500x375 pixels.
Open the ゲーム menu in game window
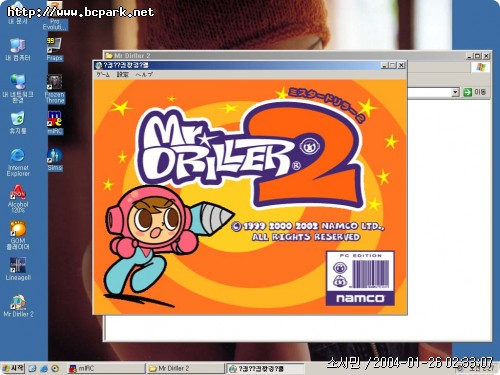103,75
